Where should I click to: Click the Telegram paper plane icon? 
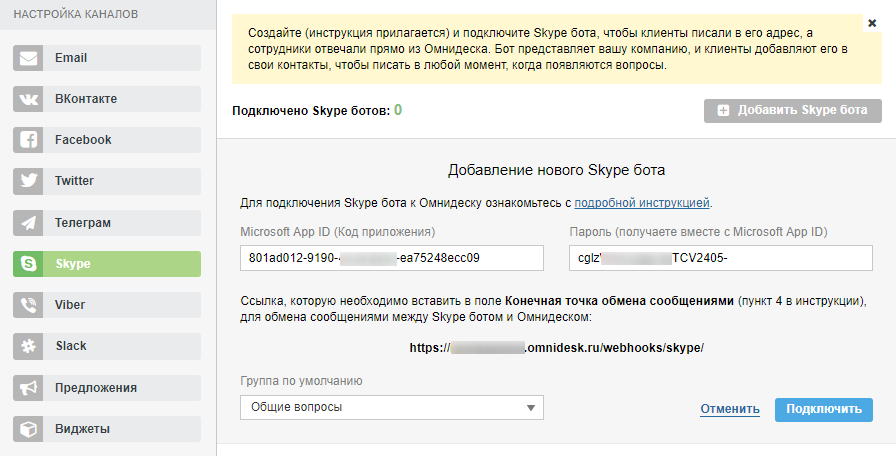pos(28,223)
